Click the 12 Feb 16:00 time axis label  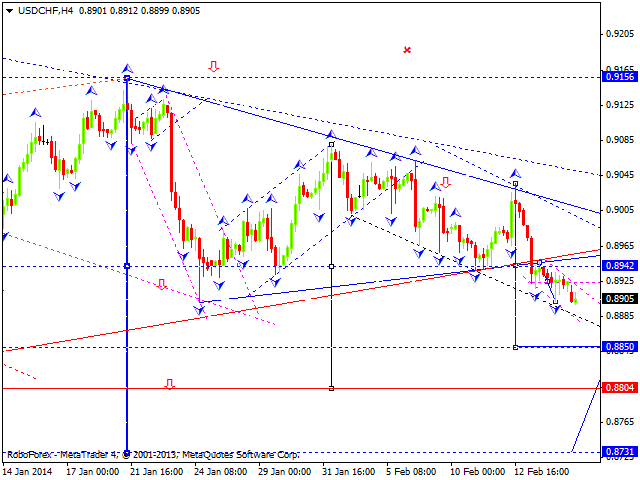click(x=544, y=470)
